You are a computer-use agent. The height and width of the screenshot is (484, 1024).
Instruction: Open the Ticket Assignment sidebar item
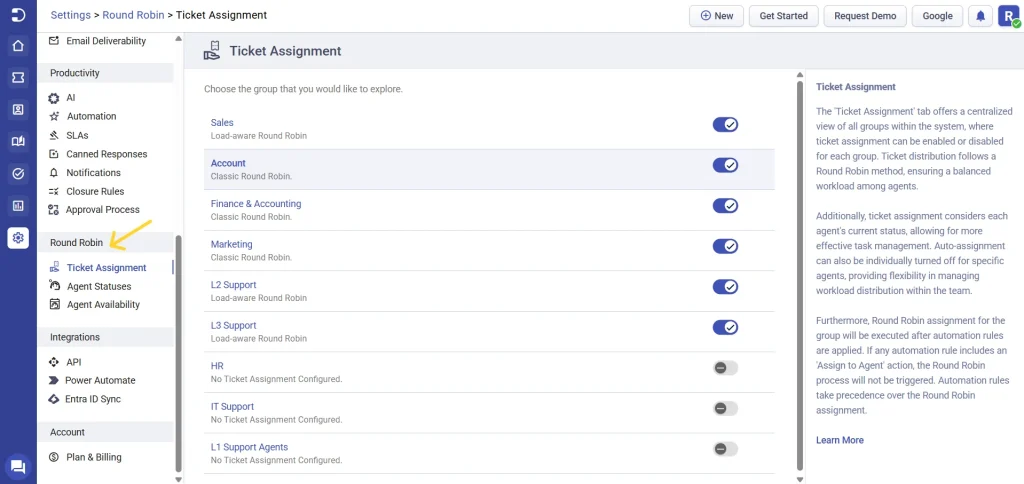click(x=106, y=268)
